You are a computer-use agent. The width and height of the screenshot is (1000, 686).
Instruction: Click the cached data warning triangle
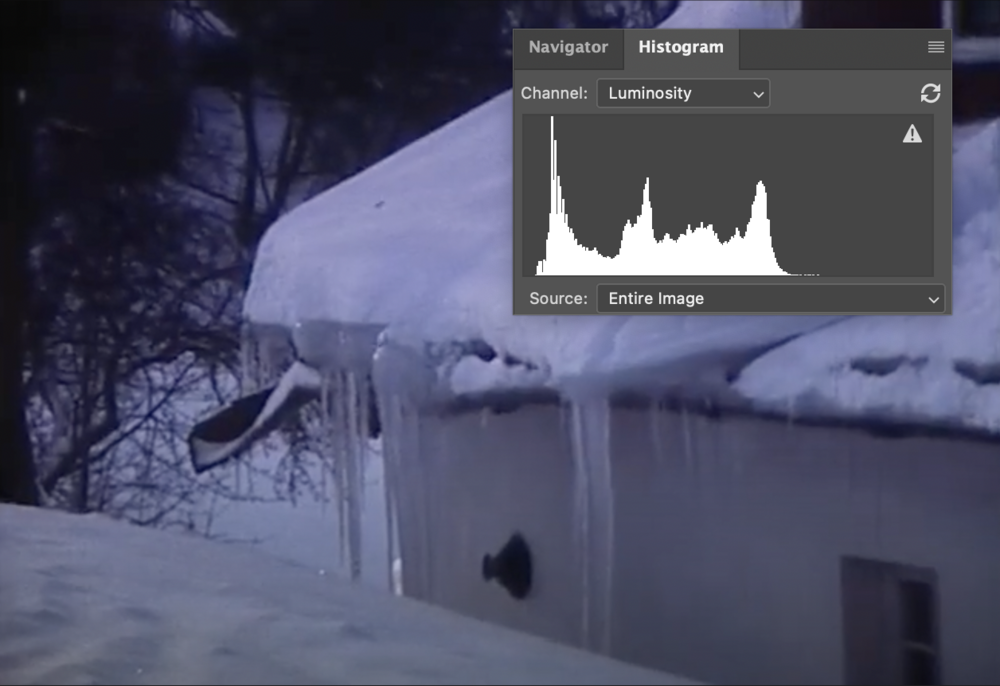point(912,134)
